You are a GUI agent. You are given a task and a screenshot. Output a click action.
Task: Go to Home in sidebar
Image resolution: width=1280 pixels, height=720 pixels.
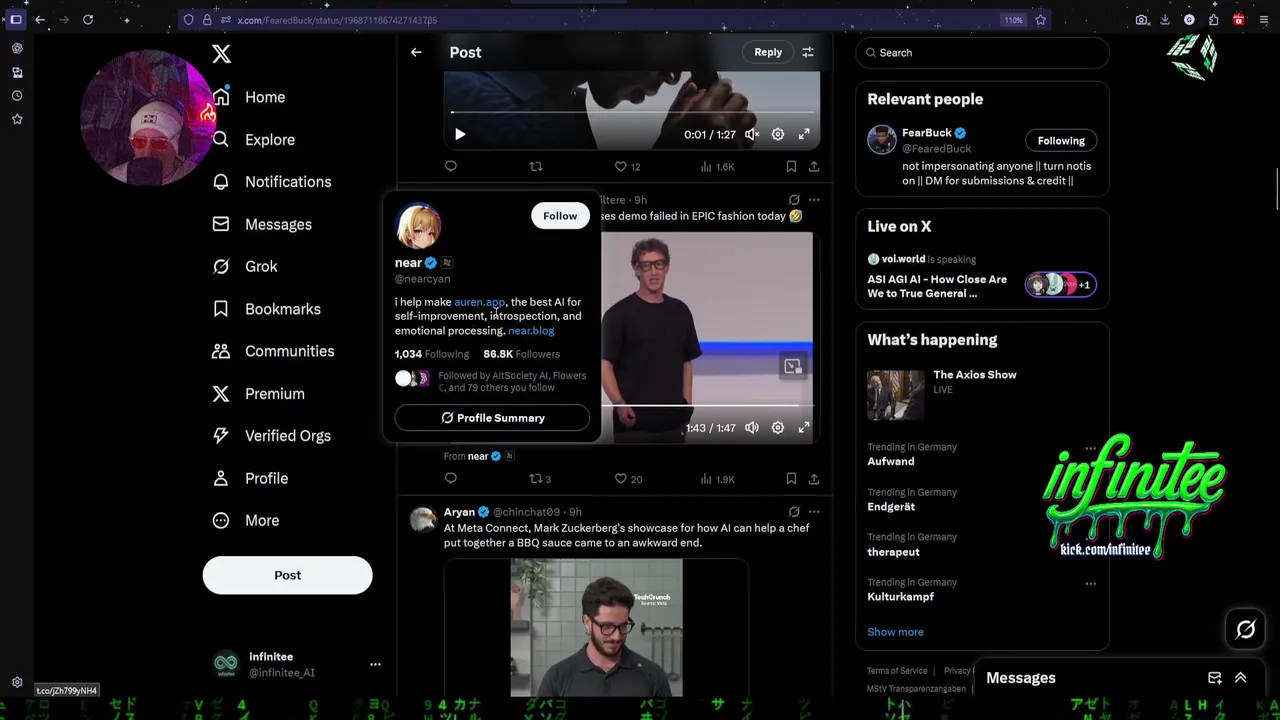point(249,97)
